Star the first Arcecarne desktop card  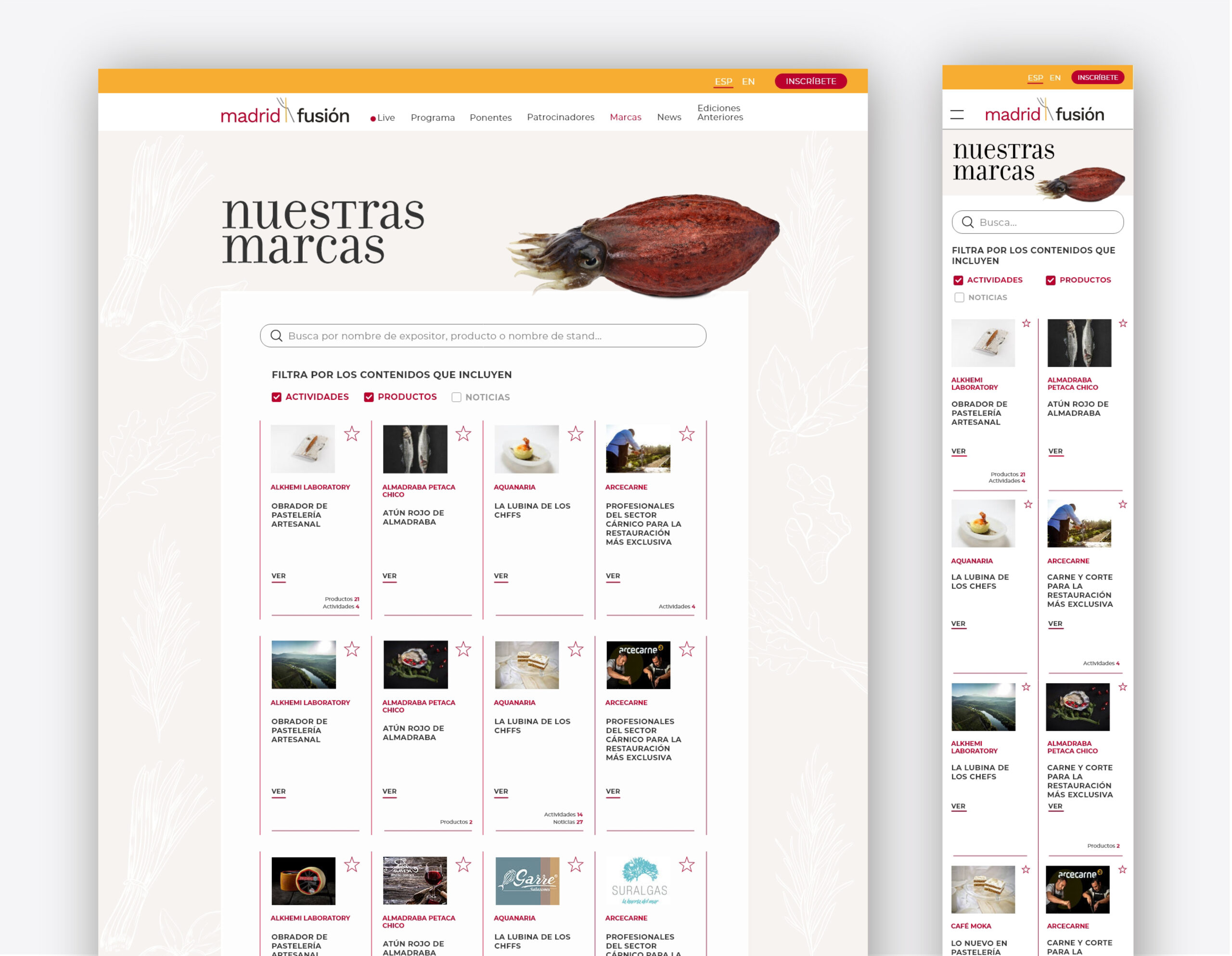pyautogui.click(x=687, y=433)
